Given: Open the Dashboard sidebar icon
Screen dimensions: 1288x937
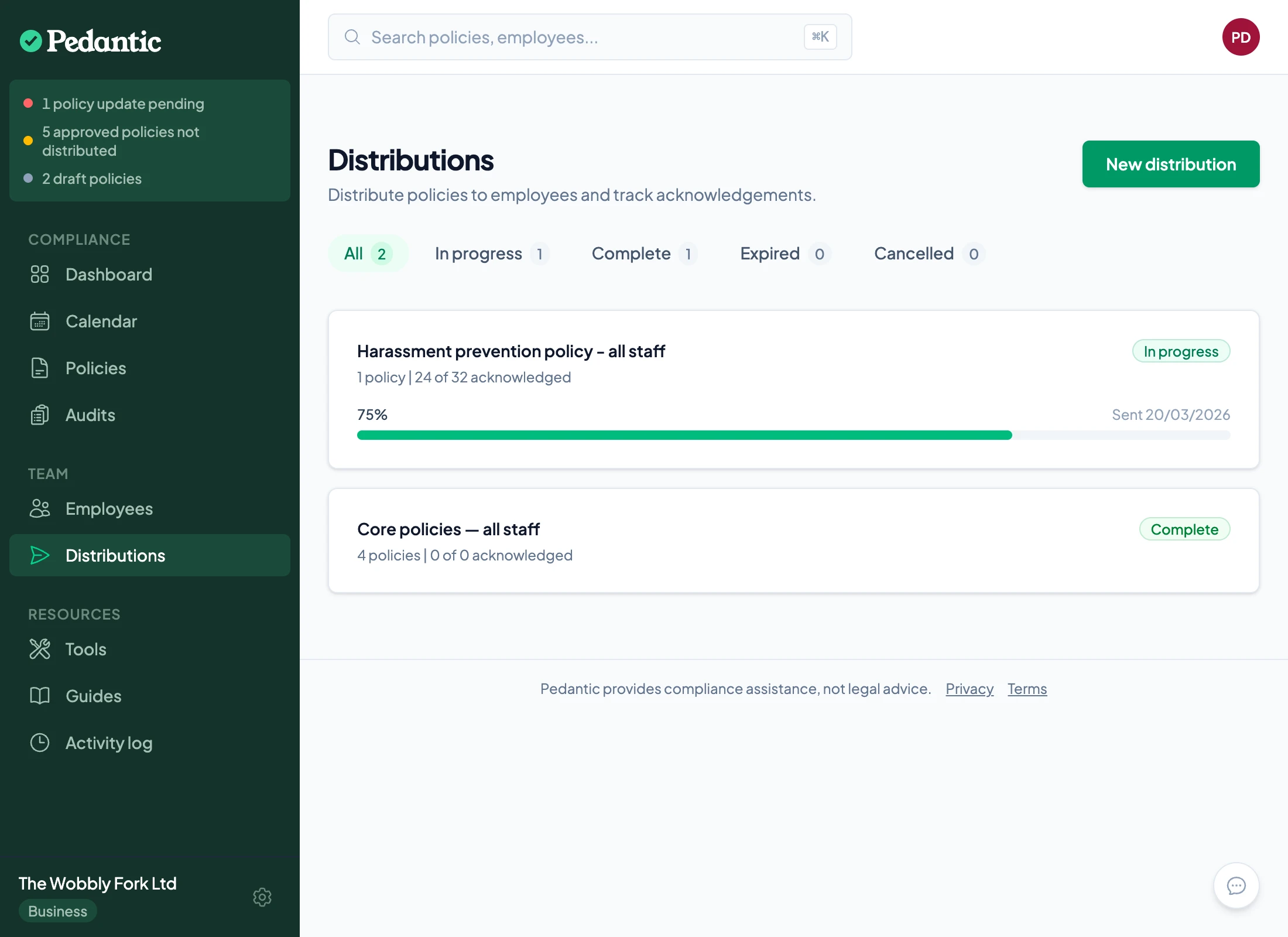Looking at the screenshot, I should (x=39, y=274).
